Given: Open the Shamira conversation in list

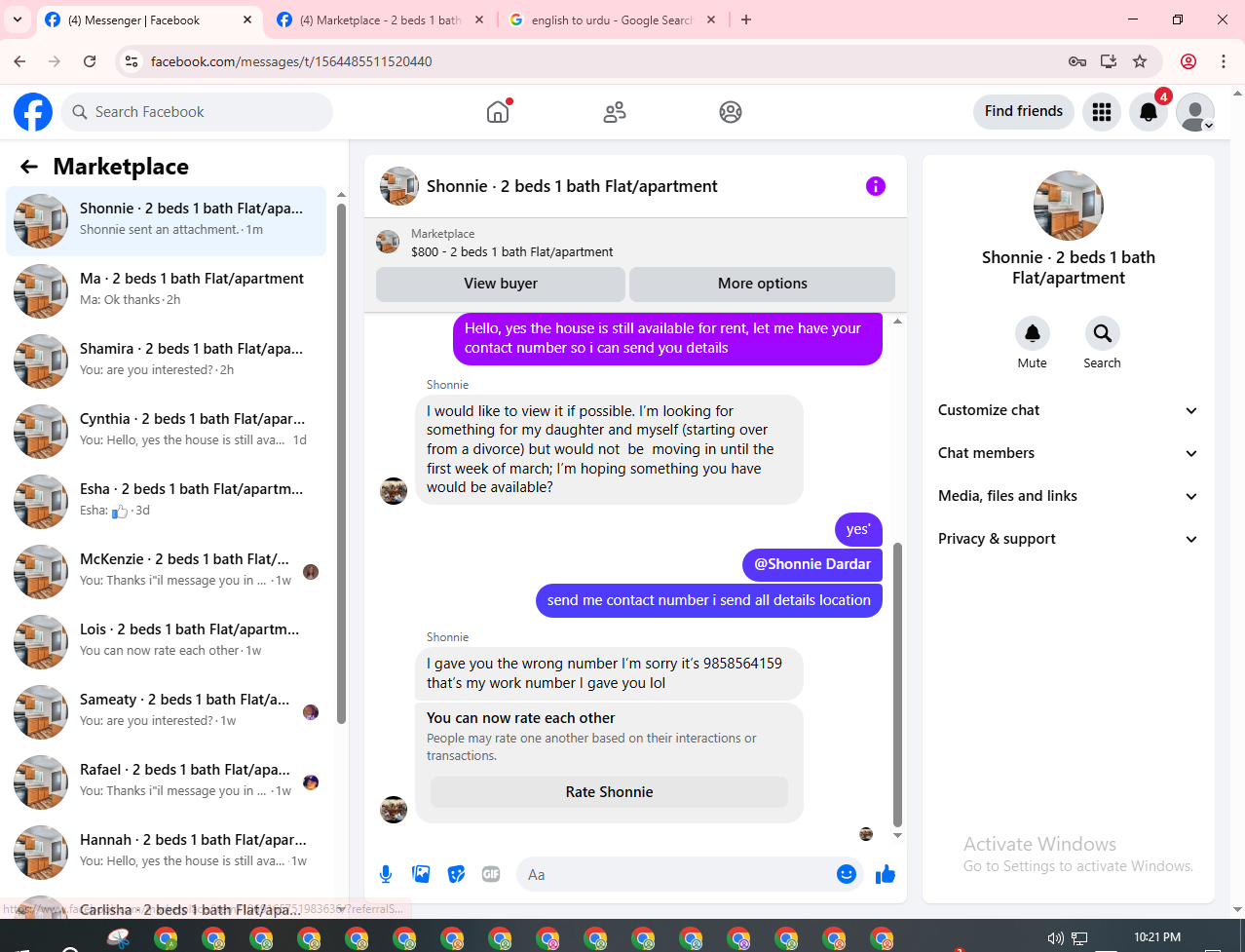Looking at the screenshot, I should 167,362.
